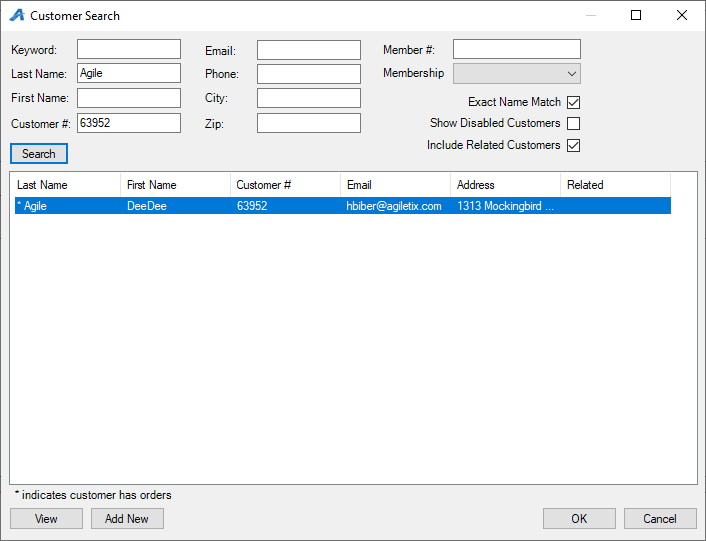Open the Membership dropdown
The width and height of the screenshot is (706, 541).
click(x=517, y=73)
